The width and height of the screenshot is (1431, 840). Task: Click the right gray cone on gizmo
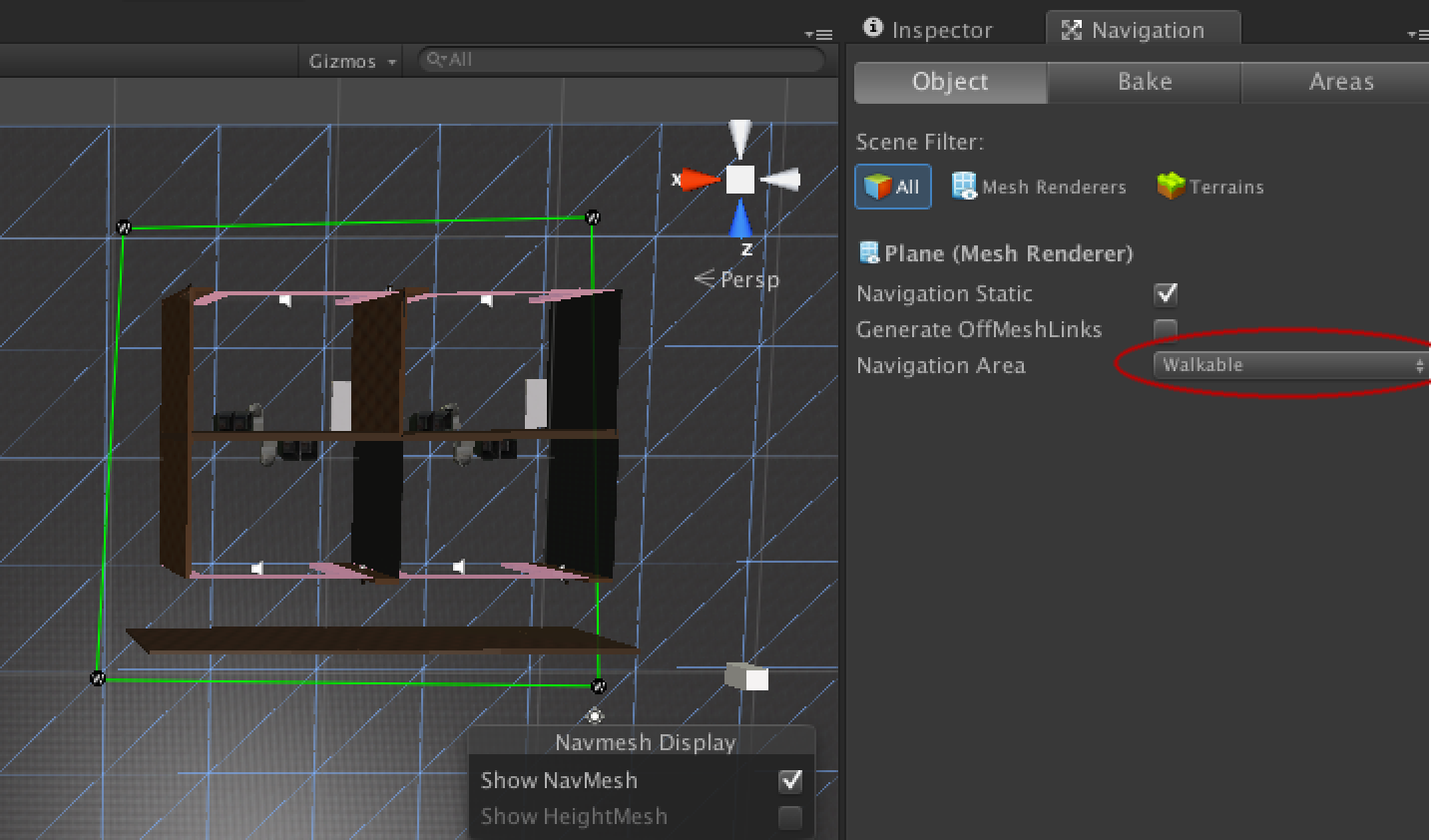(x=781, y=180)
